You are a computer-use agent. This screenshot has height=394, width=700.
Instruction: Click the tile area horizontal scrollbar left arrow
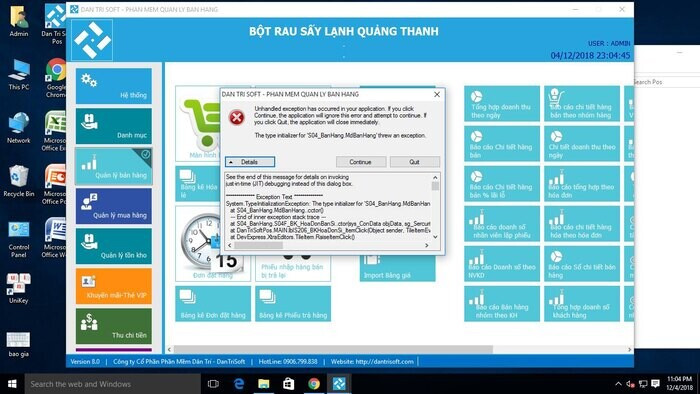click(x=169, y=349)
